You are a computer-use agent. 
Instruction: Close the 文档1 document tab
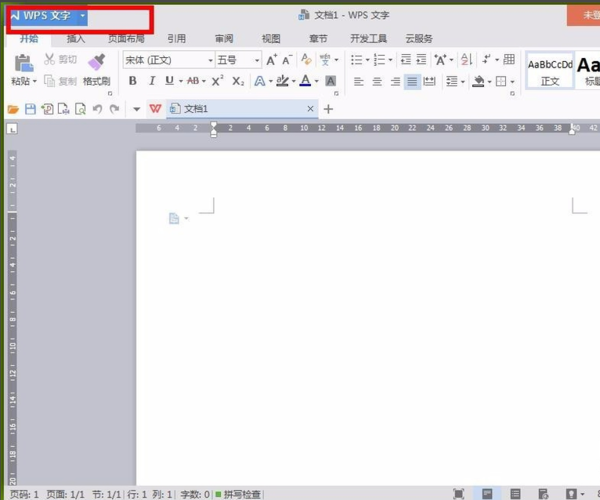310,109
